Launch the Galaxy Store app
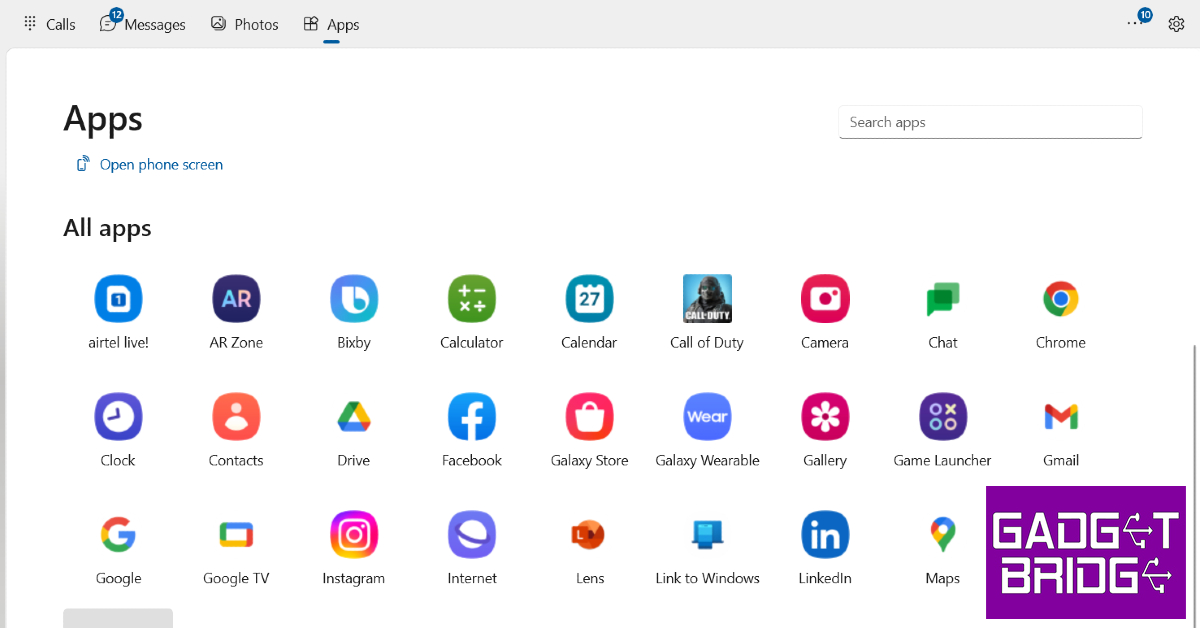 click(x=589, y=417)
